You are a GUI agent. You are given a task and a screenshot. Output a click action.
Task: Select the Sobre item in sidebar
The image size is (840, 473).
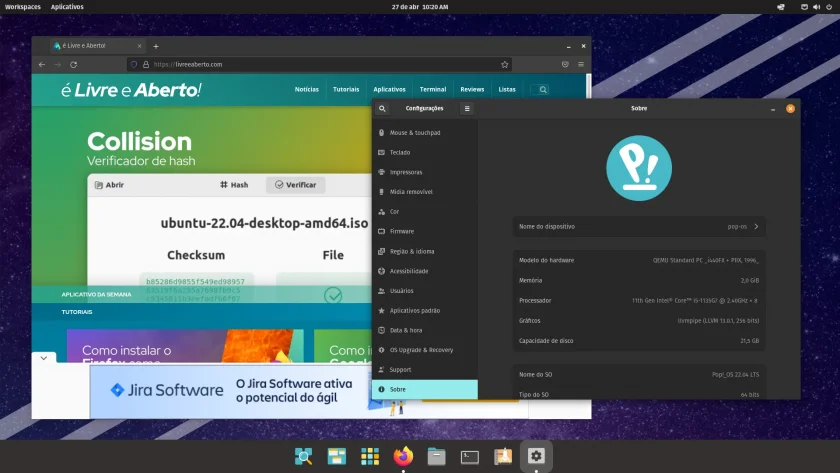425,389
